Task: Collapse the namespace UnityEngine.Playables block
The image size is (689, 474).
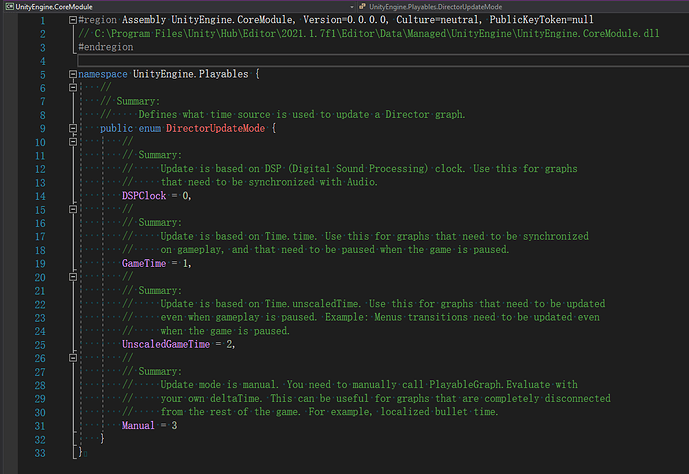Action: (x=72, y=75)
